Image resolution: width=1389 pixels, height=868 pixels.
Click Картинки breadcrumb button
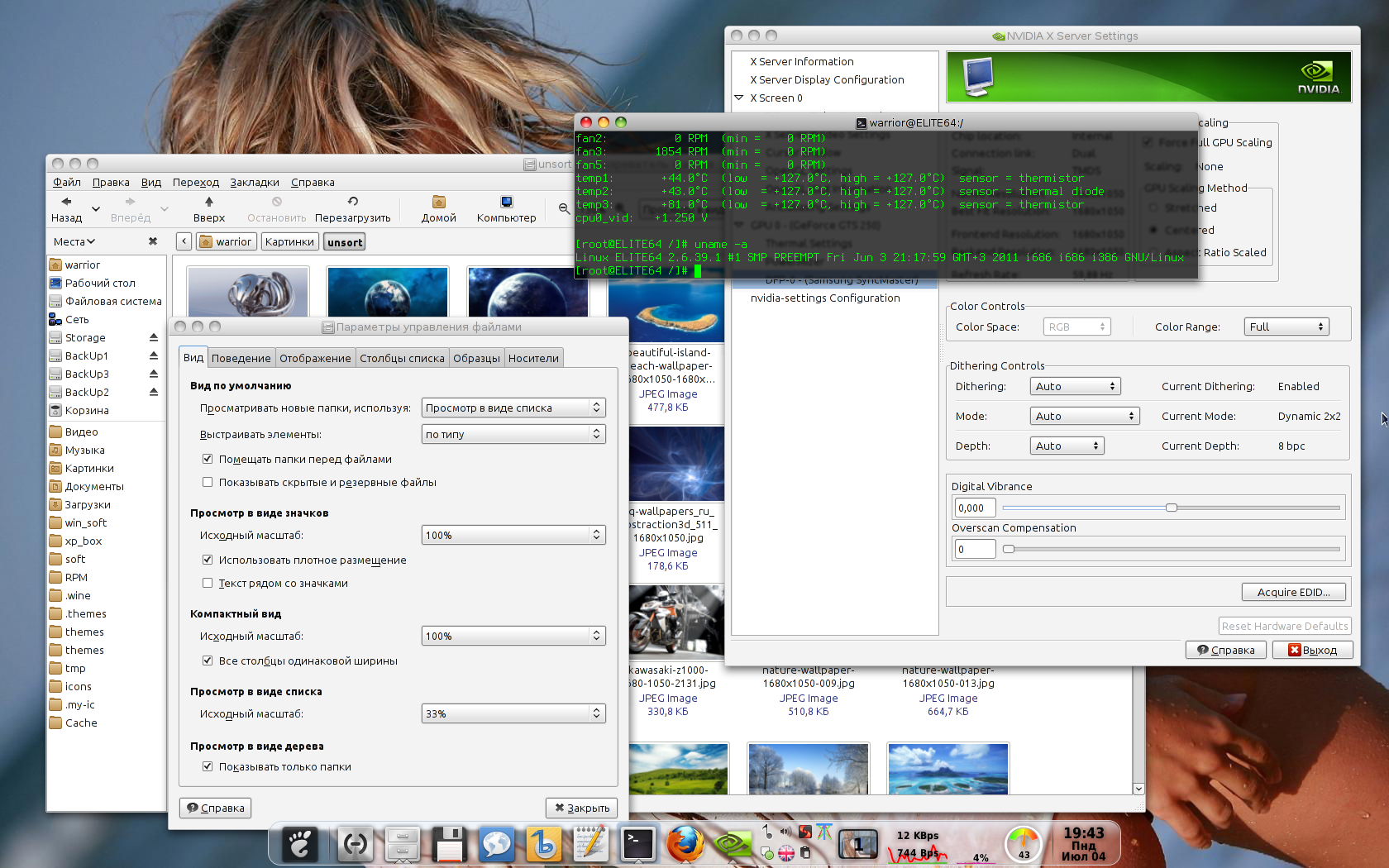pyautogui.click(x=289, y=241)
